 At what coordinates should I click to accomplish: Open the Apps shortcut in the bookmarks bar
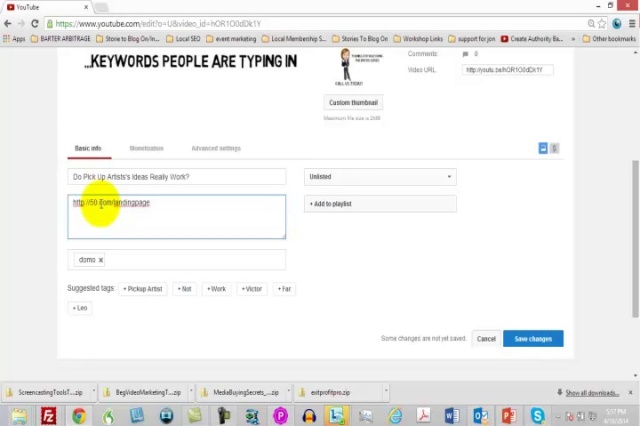(14, 39)
